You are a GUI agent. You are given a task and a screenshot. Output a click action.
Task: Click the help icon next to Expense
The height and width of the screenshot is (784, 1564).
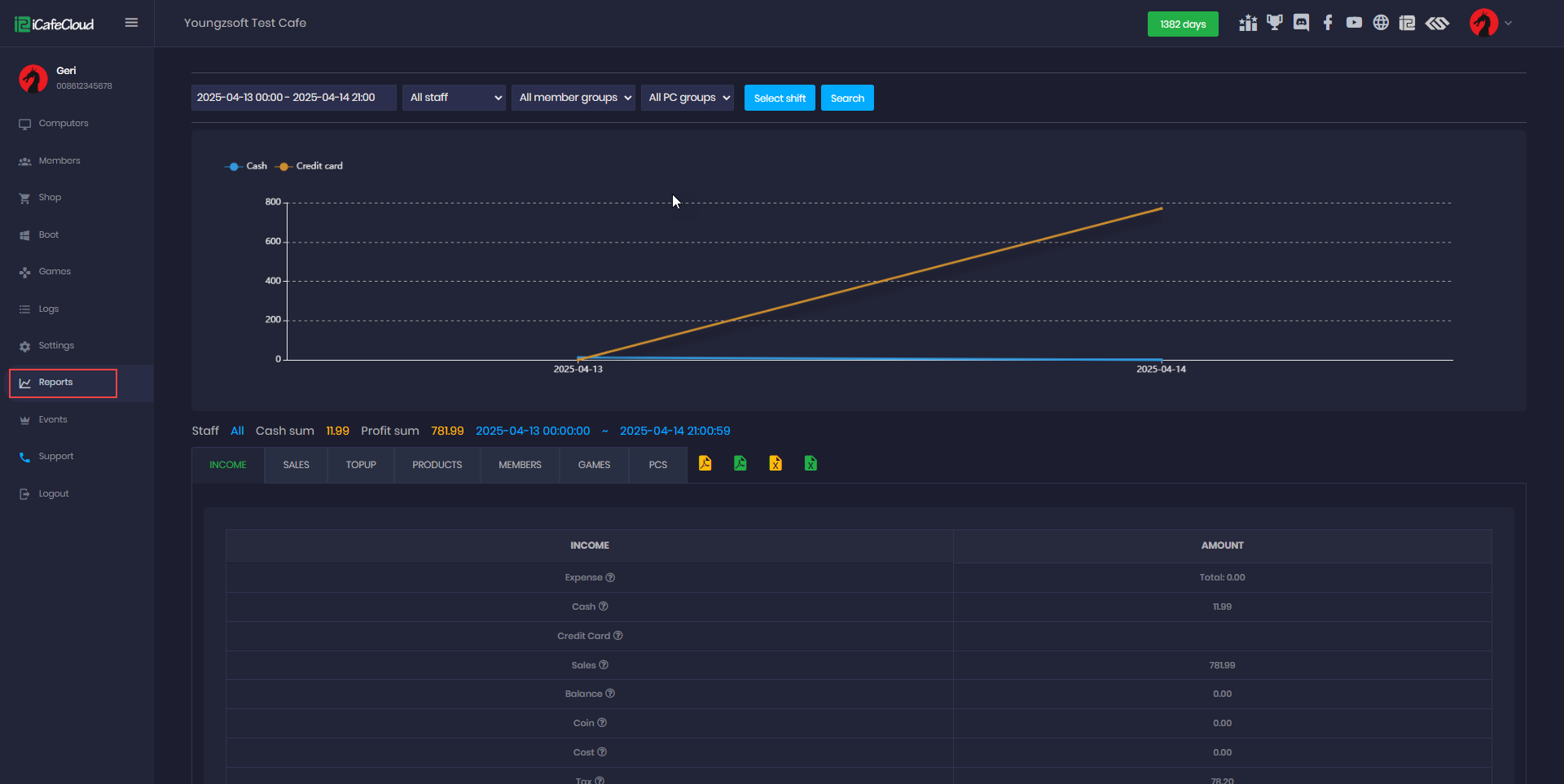[610, 577]
